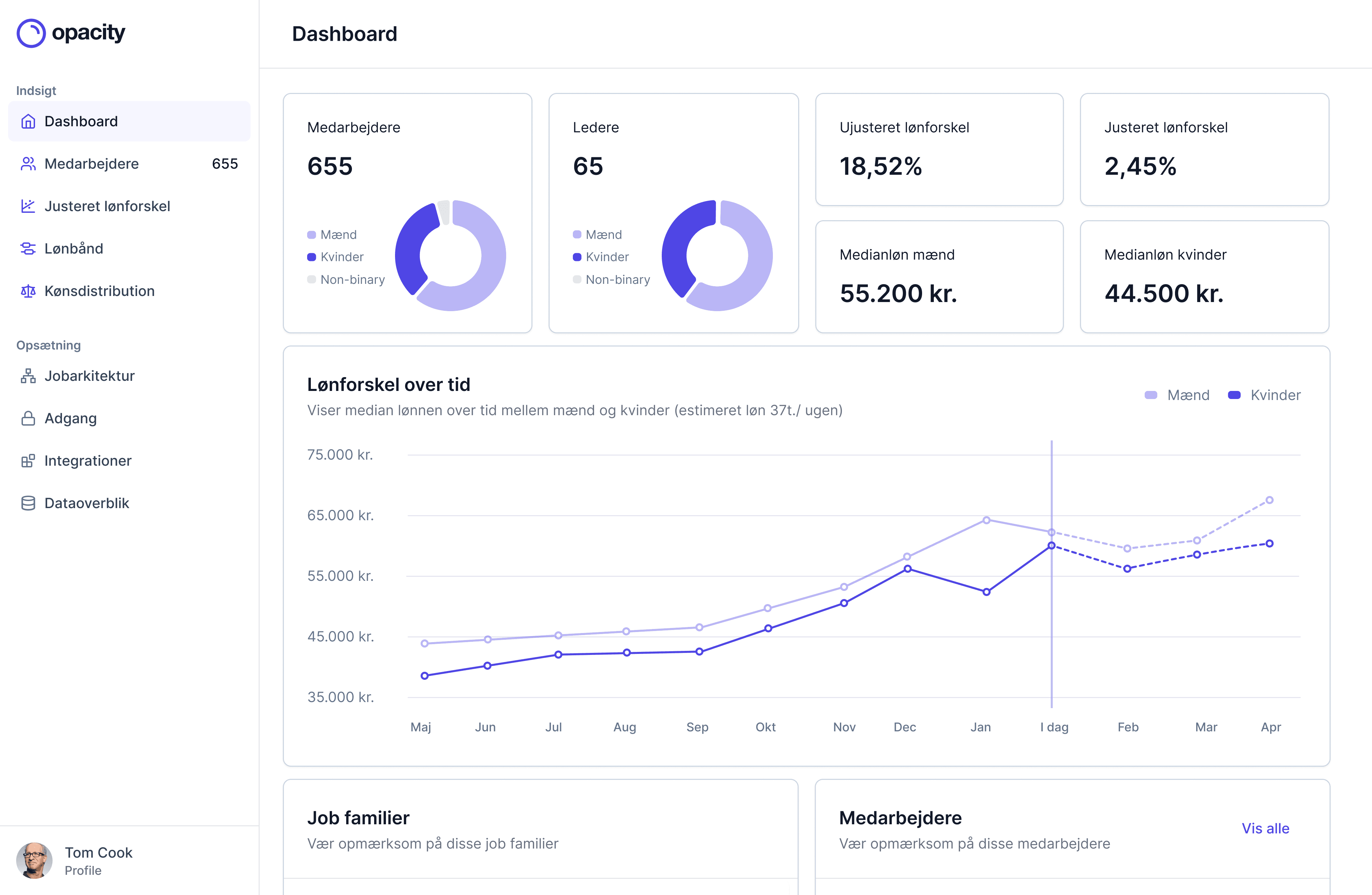Open the Adgang lock icon
Image resolution: width=1372 pixels, height=895 pixels.
(x=28, y=418)
